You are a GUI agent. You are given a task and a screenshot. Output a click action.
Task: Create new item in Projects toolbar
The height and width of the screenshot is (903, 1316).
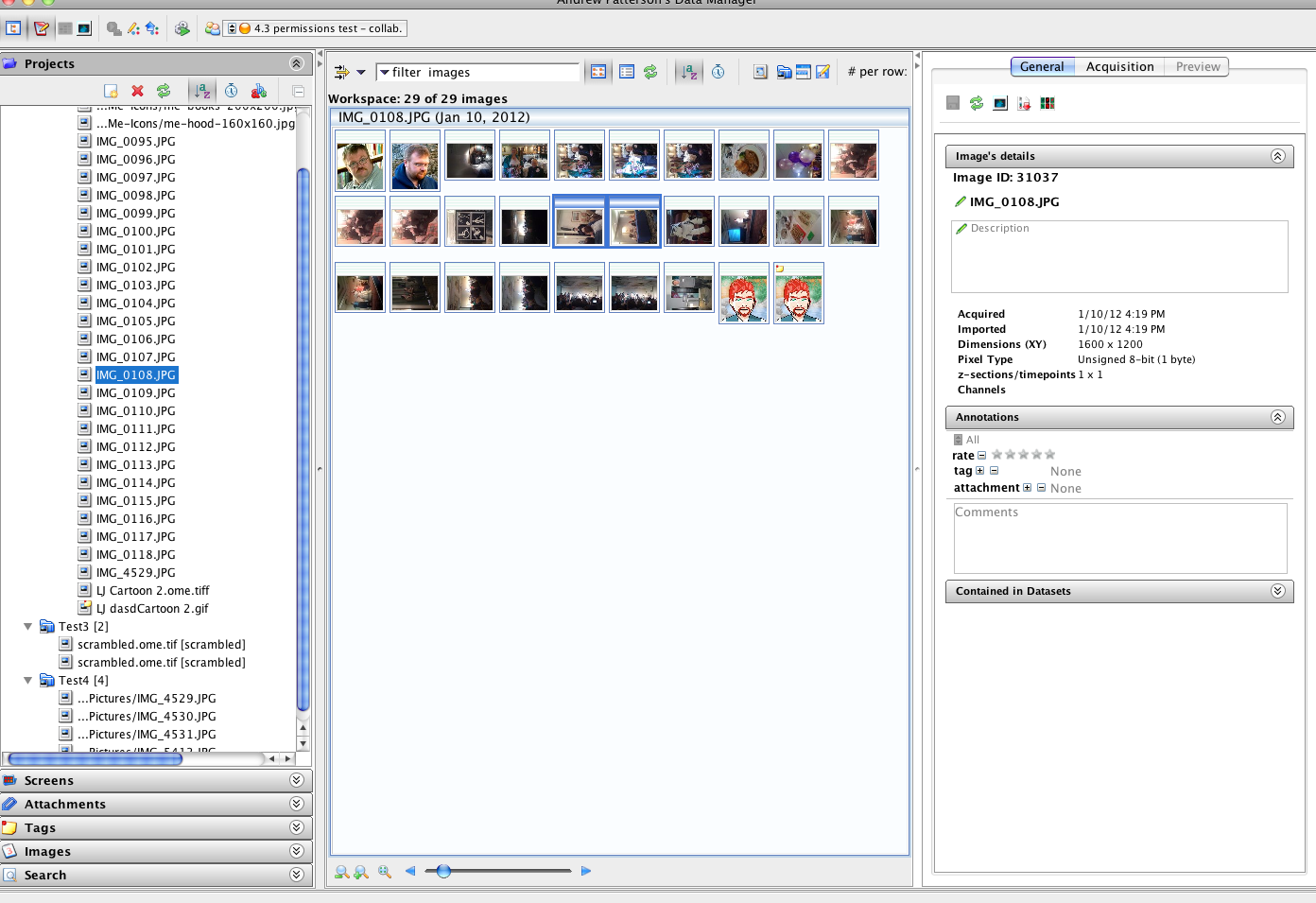[x=111, y=91]
